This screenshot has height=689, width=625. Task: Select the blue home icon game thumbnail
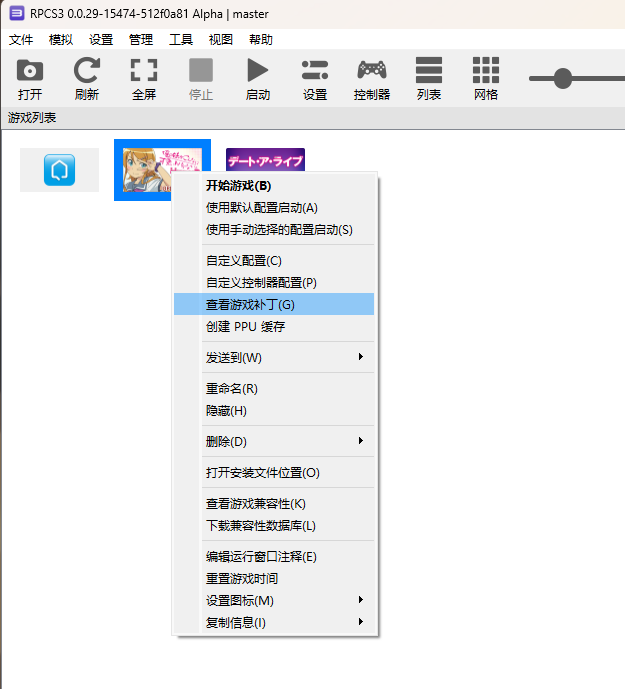[59, 170]
